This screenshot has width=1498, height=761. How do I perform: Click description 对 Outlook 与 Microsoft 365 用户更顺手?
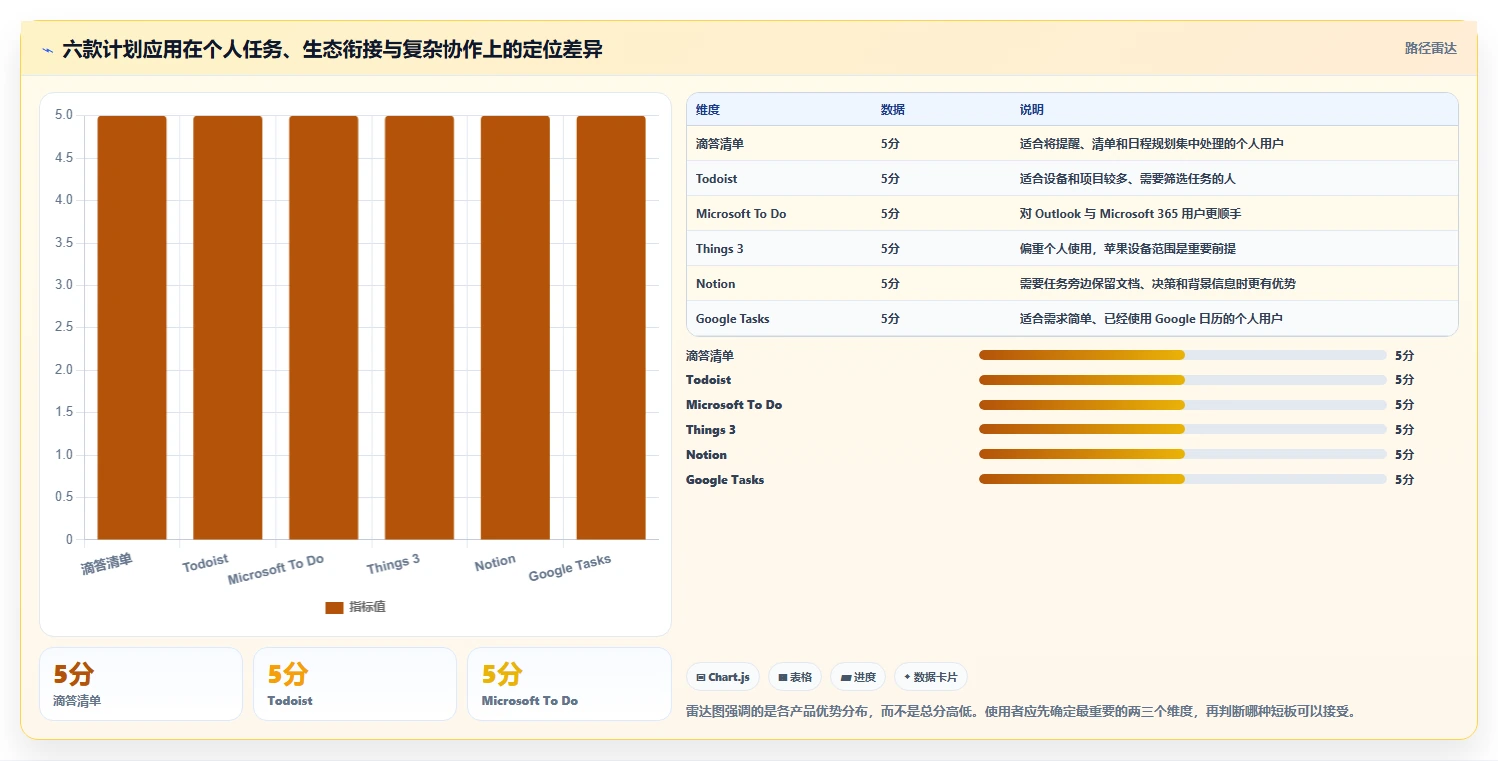pos(1131,214)
